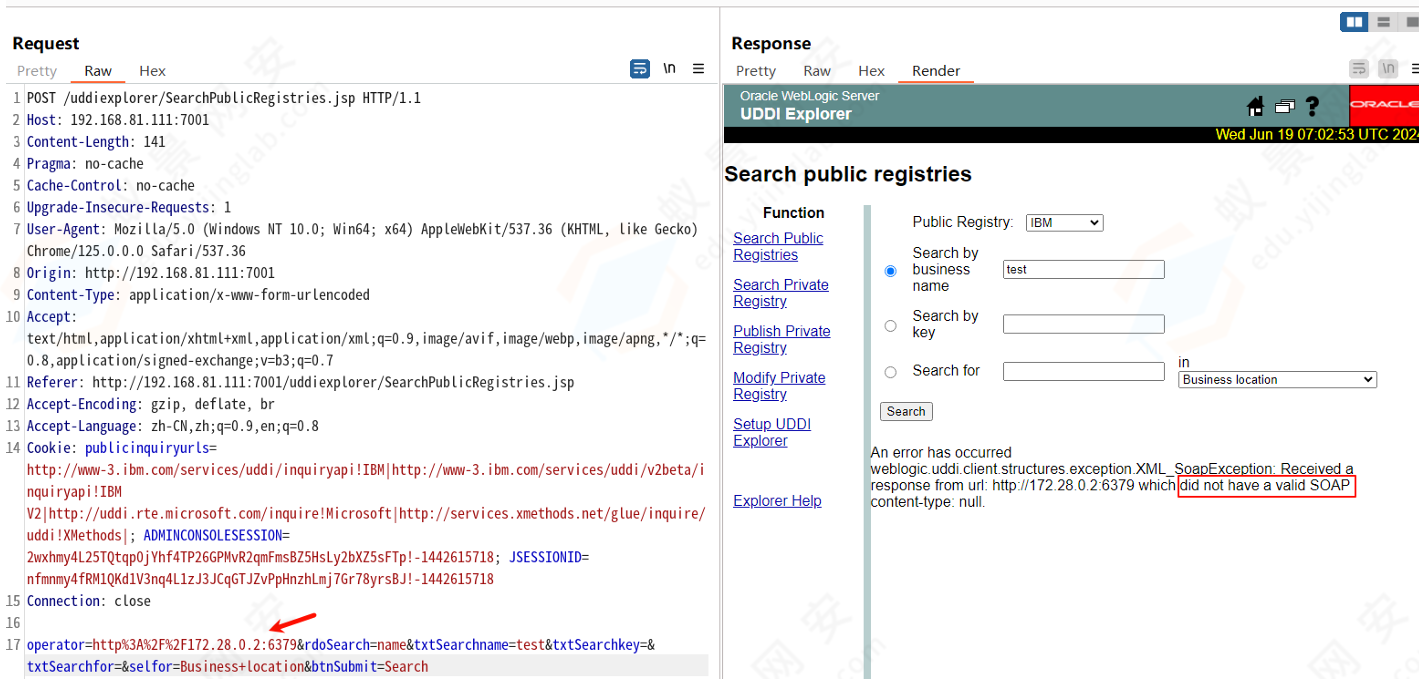This screenshot has width=1419, height=679.
Task: Click the Host header line
Action: tap(118, 120)
